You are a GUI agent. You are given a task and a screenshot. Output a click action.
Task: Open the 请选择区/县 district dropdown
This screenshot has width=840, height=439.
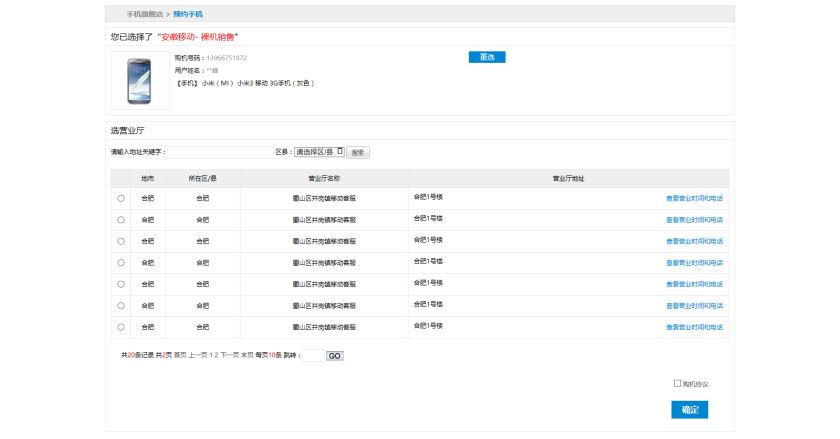pos(319,152)
